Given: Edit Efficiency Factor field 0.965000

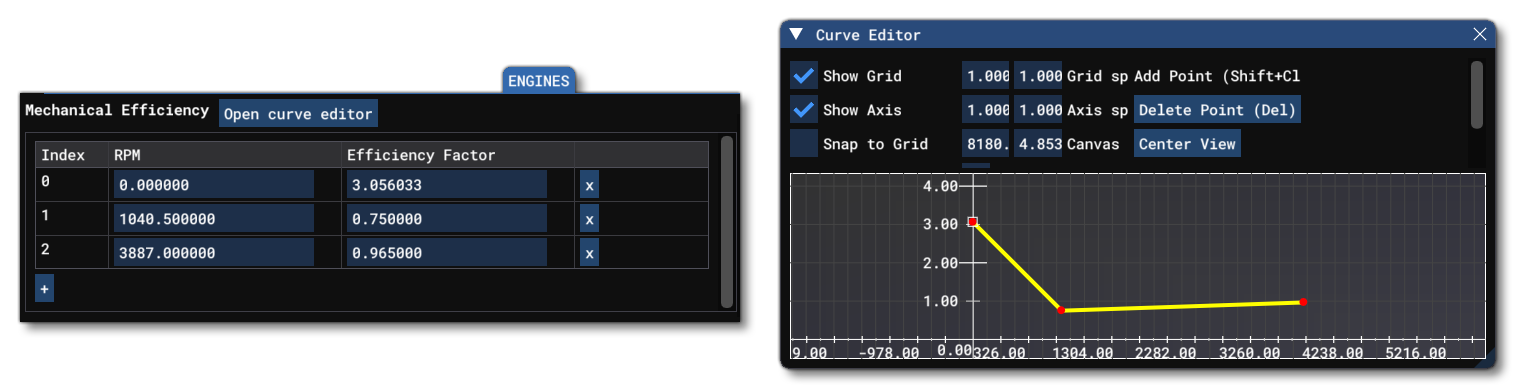Looking at the screenshot, I should click(x=446, y=253).
